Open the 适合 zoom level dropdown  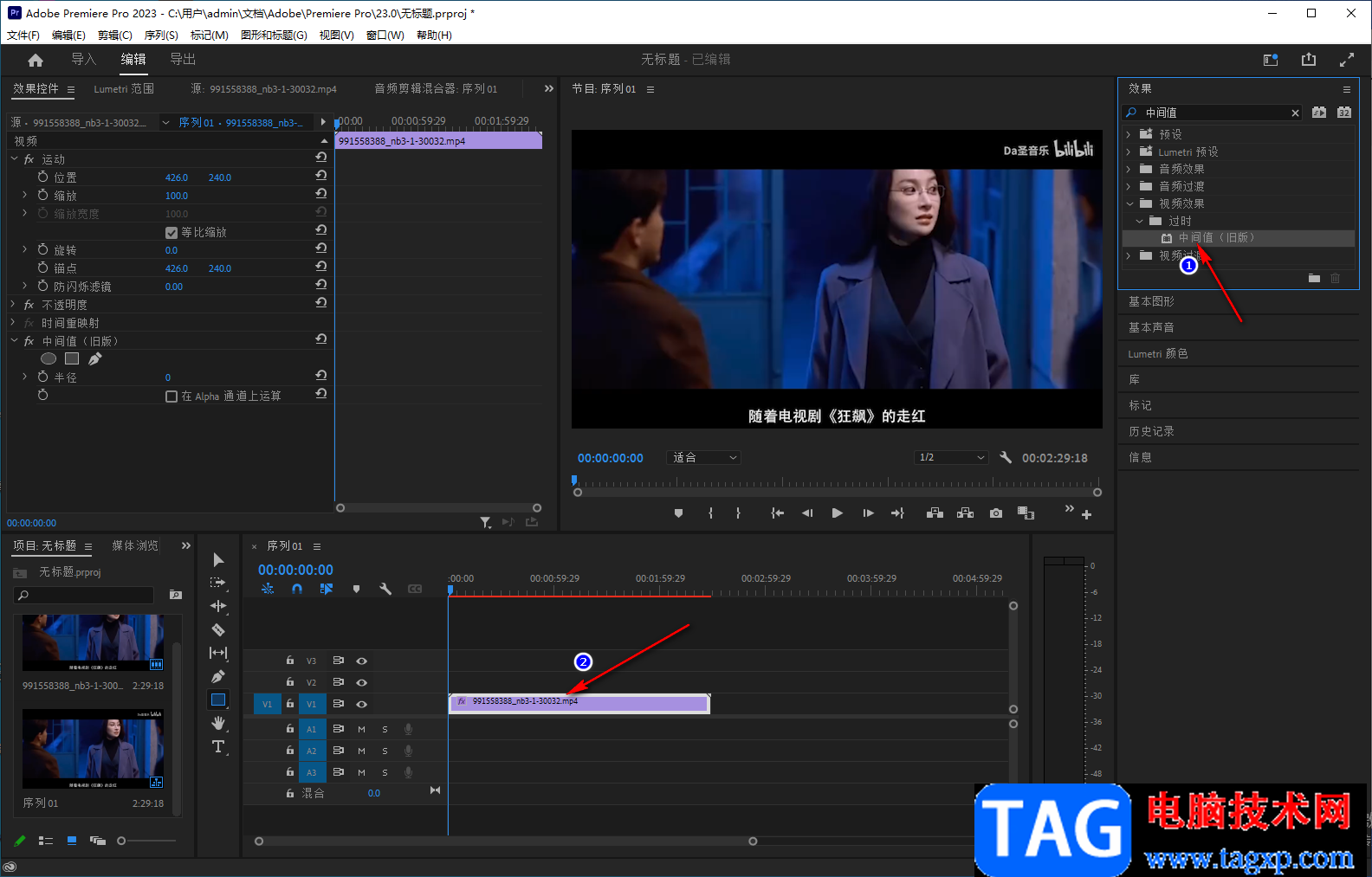(x=705, y=458)
